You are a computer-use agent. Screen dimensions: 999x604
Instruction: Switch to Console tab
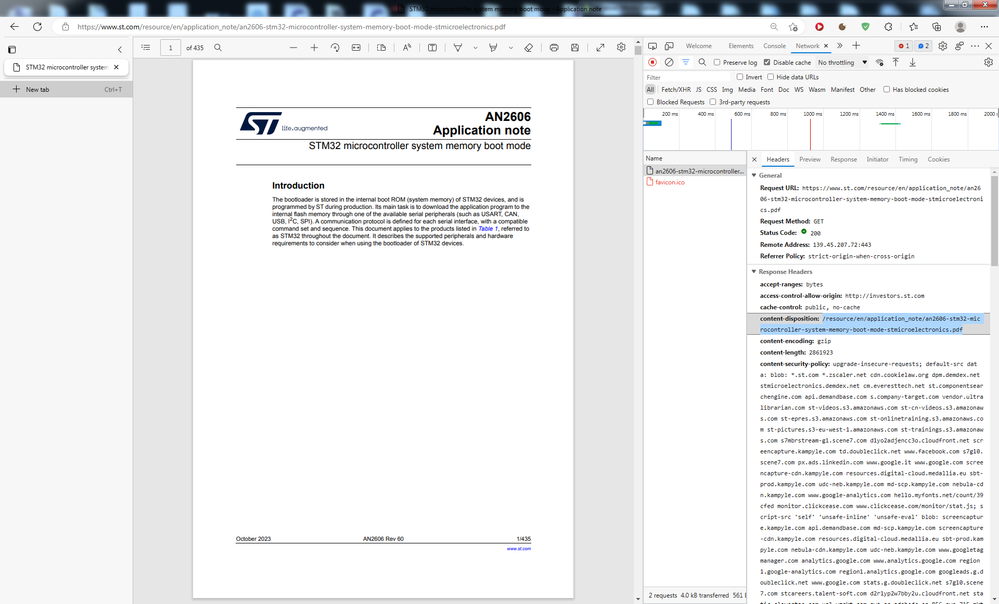point(774,46)
